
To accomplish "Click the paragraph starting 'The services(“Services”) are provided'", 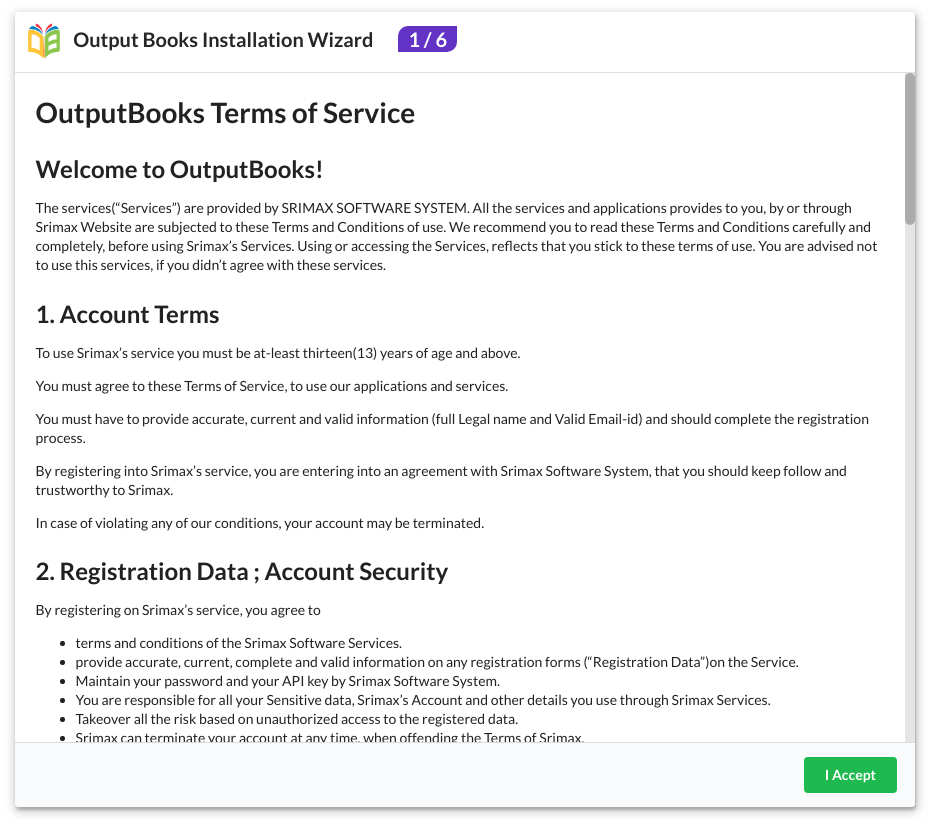I will (456, 236).
